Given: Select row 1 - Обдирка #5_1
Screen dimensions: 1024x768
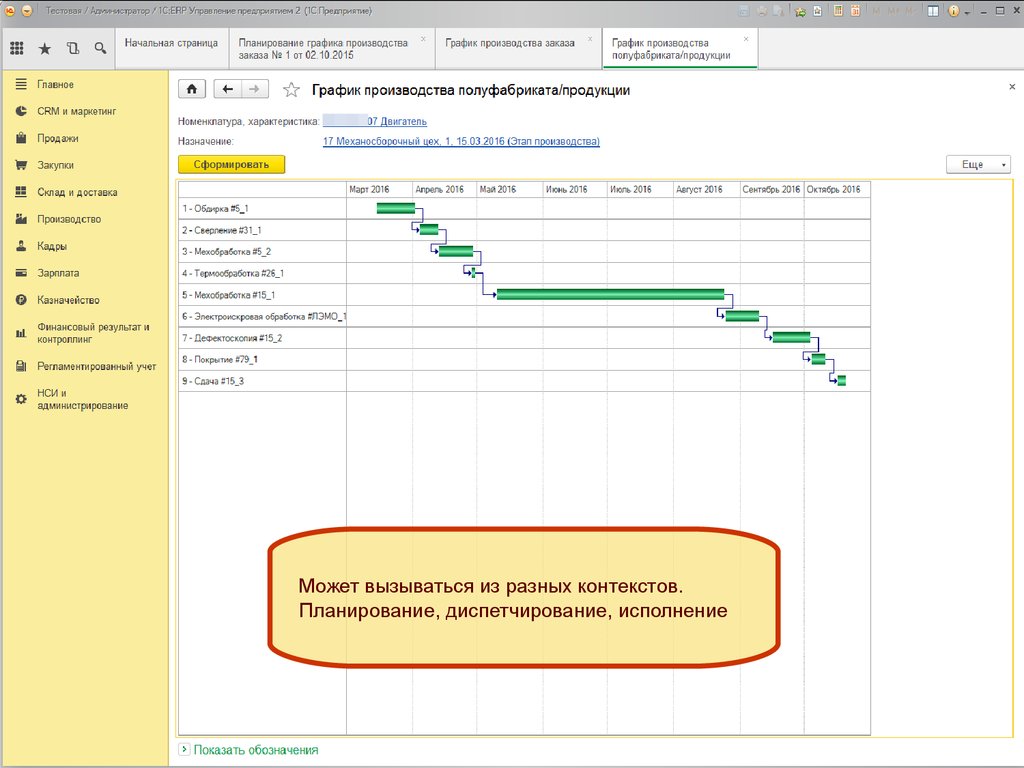Looking at the screenshot, I should (x=263, y=208).
